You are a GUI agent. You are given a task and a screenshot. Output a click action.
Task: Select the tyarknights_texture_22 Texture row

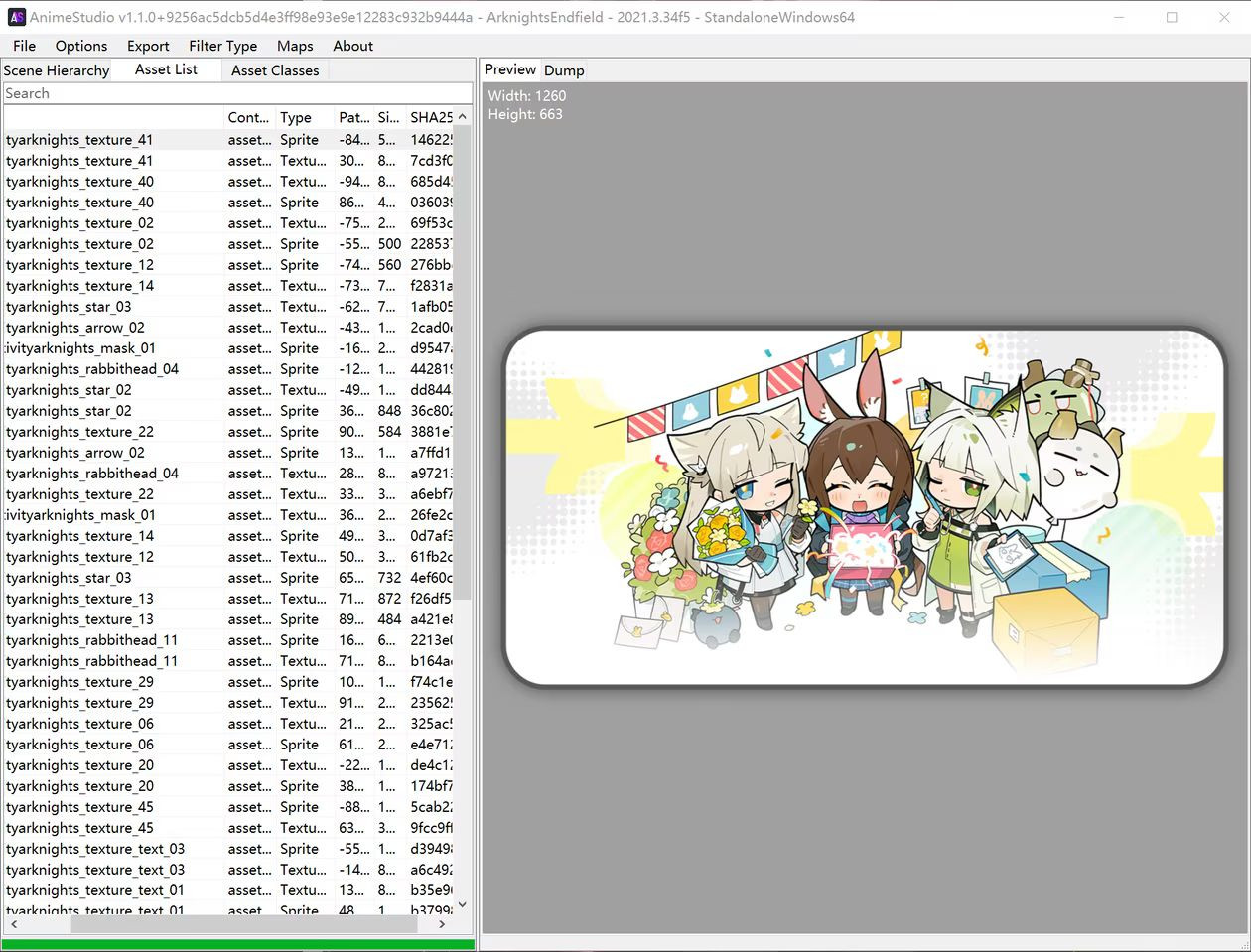pos(228,494)
